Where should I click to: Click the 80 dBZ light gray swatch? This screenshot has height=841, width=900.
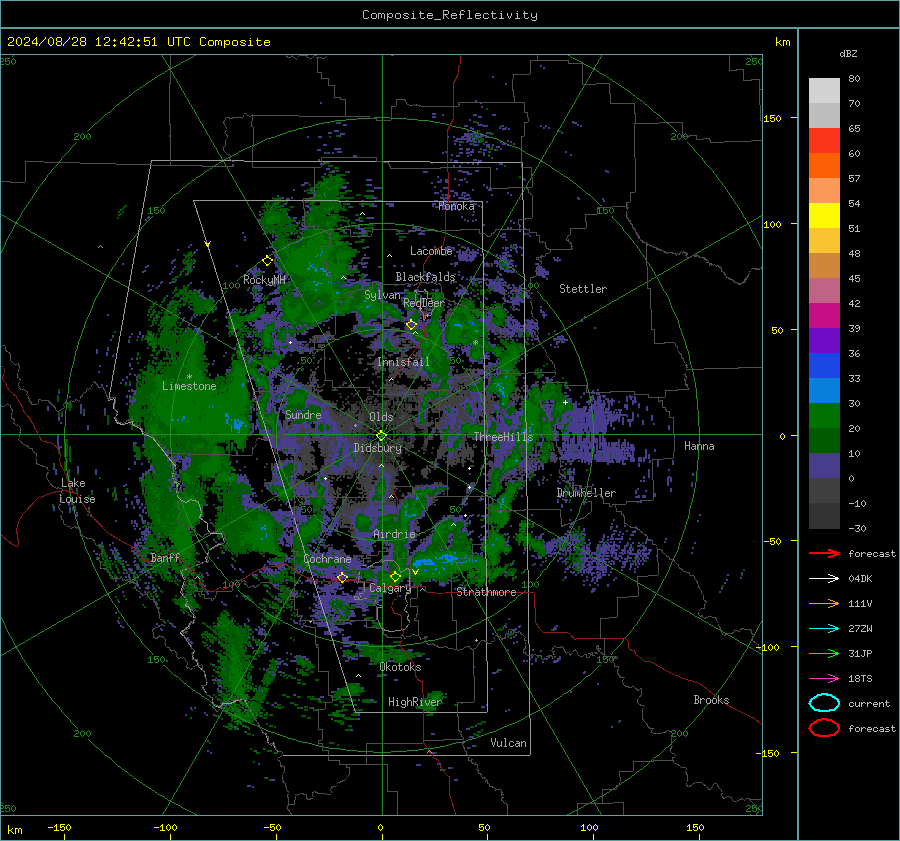[824, 90]
